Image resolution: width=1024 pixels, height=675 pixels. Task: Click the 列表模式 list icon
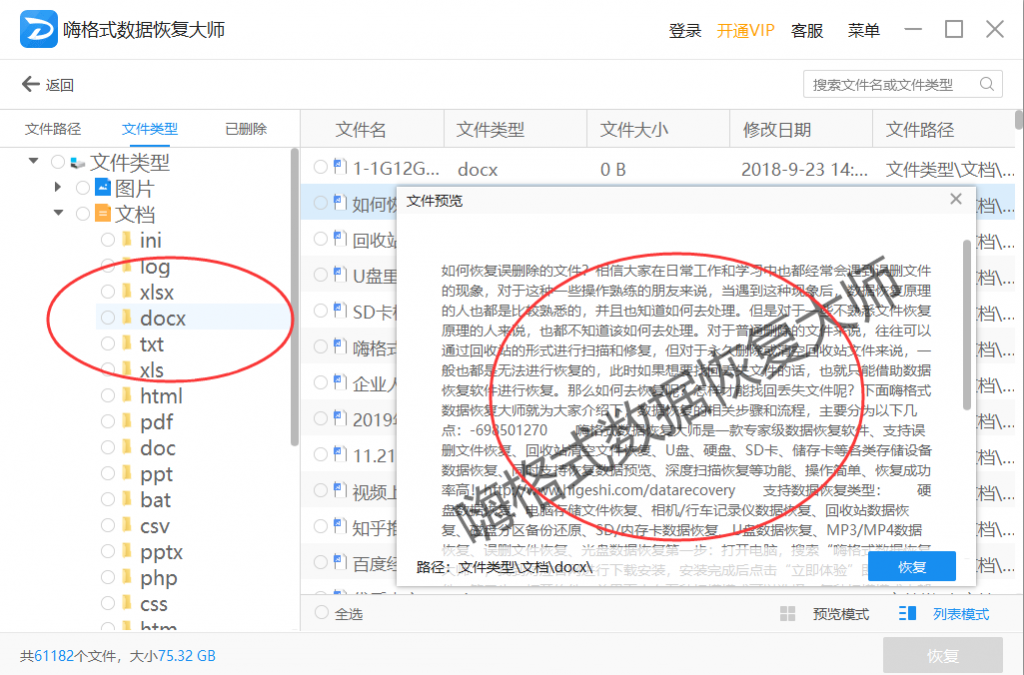click(x=907, y=613)
